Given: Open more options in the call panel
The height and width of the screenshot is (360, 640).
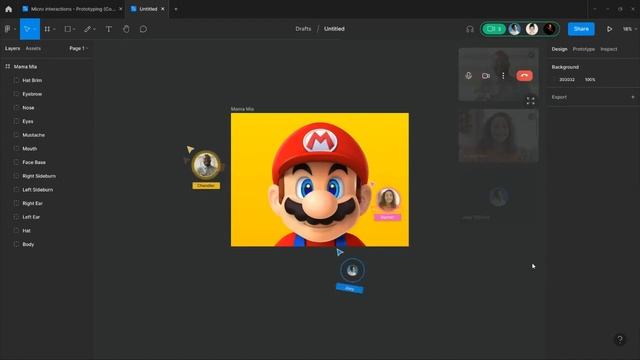Looking at the screenshot, I should click(x=503, y=76).
